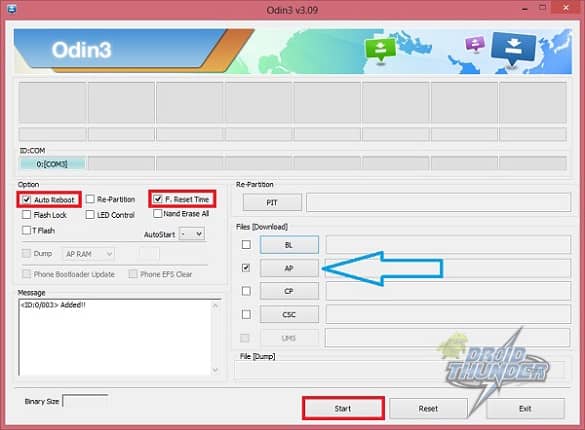The width and height of the screenshot is (585, 430).
Task: Open the AP RAM dump dropdown
Action: (89, 254)
